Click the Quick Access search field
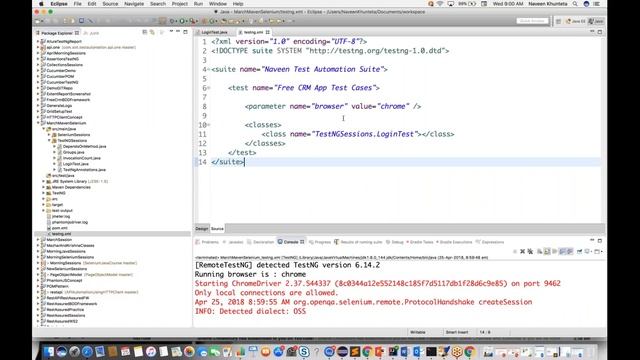The image size is (640, 360). (532, 21)
